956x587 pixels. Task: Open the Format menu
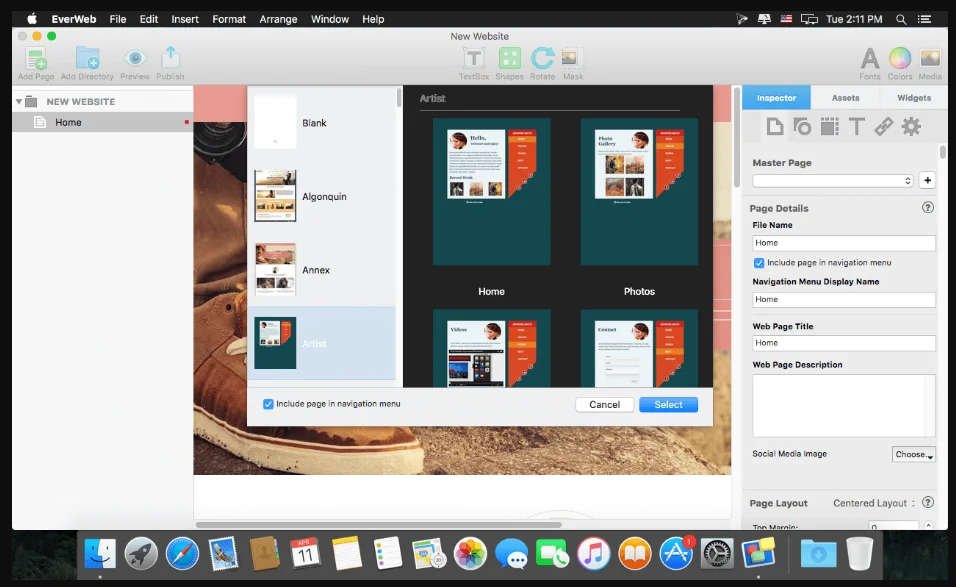(229, 19)
